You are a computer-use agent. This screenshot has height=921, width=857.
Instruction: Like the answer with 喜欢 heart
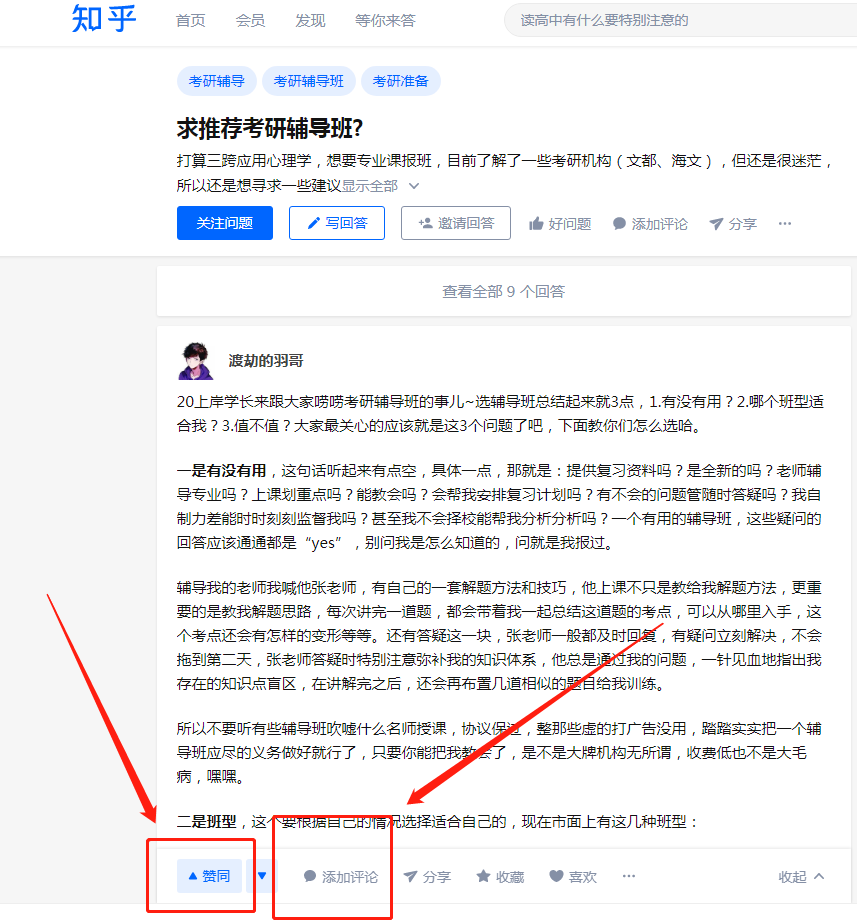(x=573, y=877)
